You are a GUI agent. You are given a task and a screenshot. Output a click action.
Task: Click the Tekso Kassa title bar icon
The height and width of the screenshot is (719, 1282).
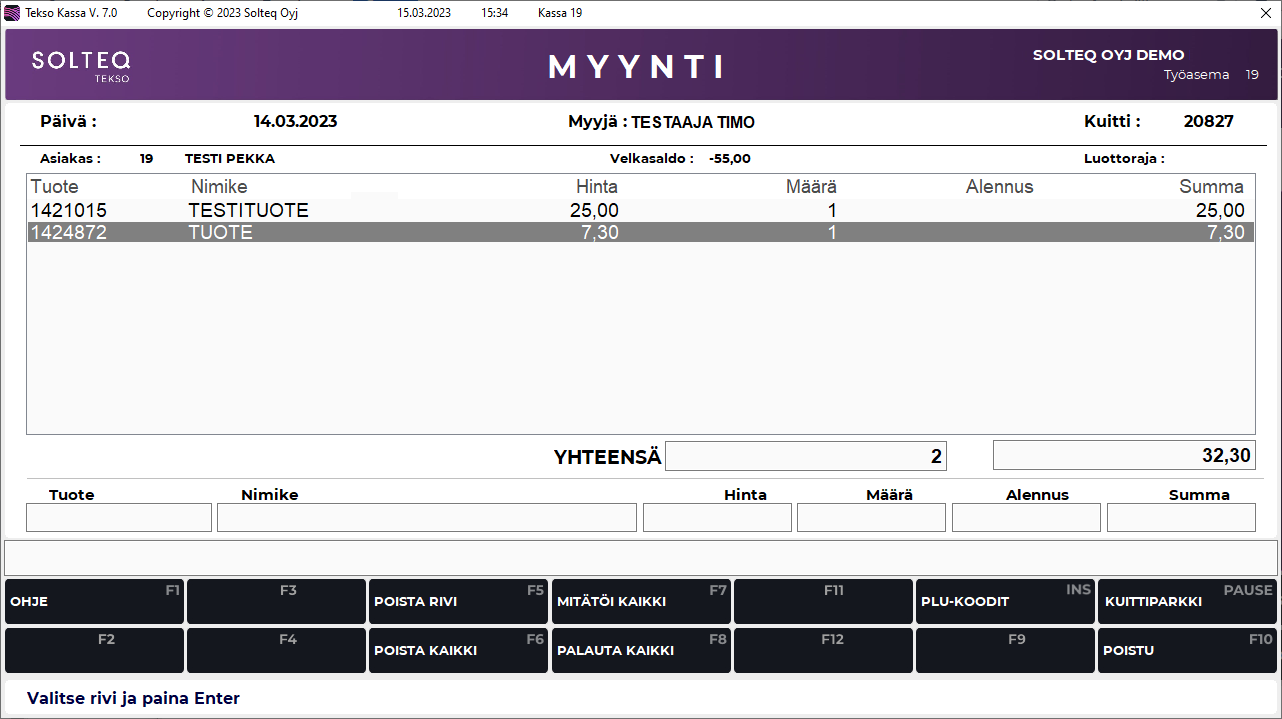click(12, 13)
